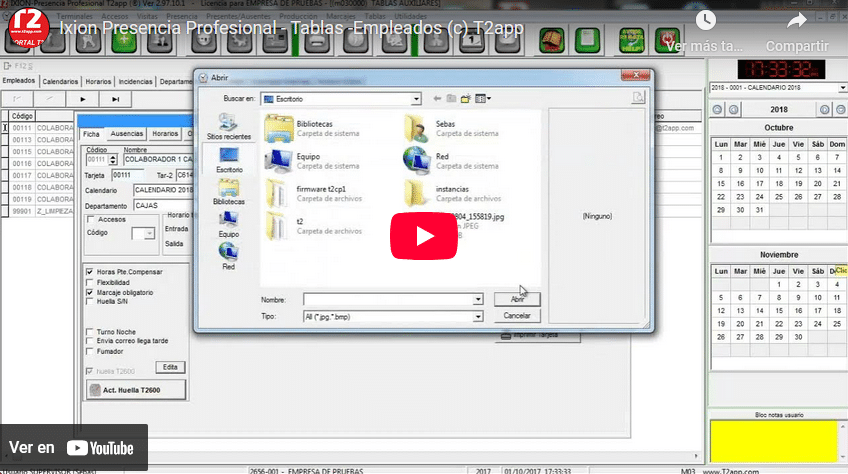
Task: Select the employee row 99901
Action: pos(38,211)
